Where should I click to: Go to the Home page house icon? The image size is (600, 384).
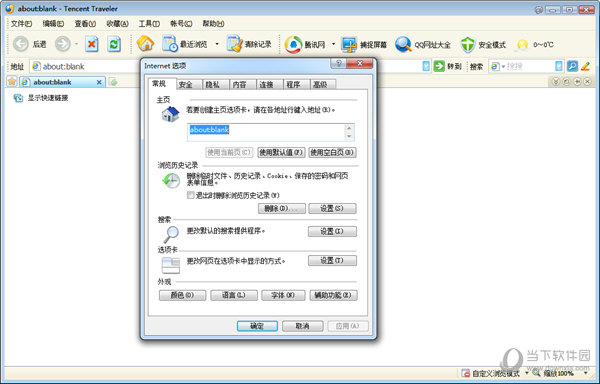point(145,44)
